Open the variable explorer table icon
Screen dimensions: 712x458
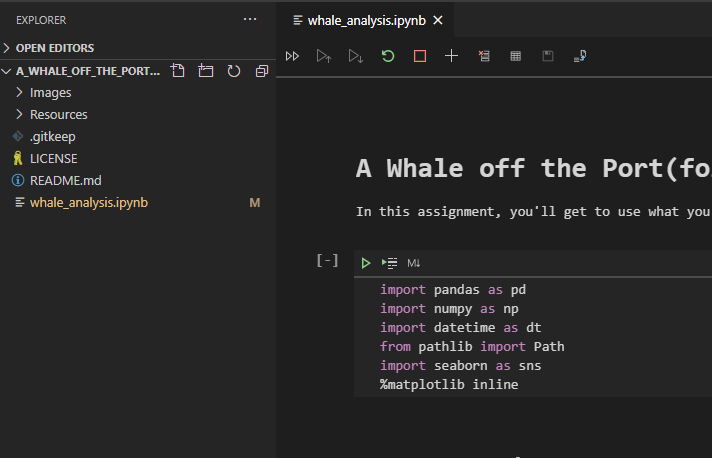516,56
